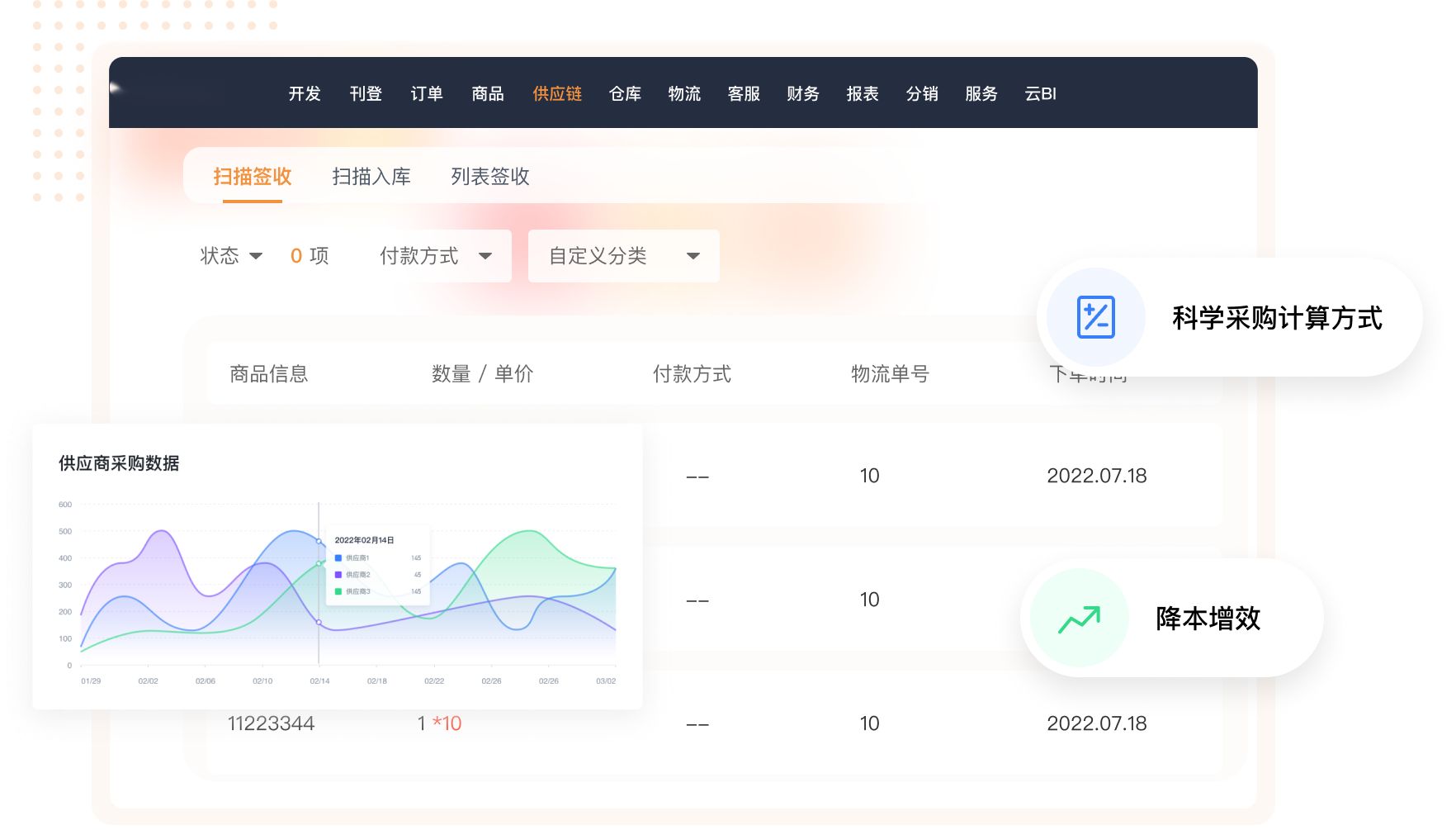This screenshot has width=1456, height=830.
Task: Switch to the 扫描入库 tab
Action: [371, 177]
